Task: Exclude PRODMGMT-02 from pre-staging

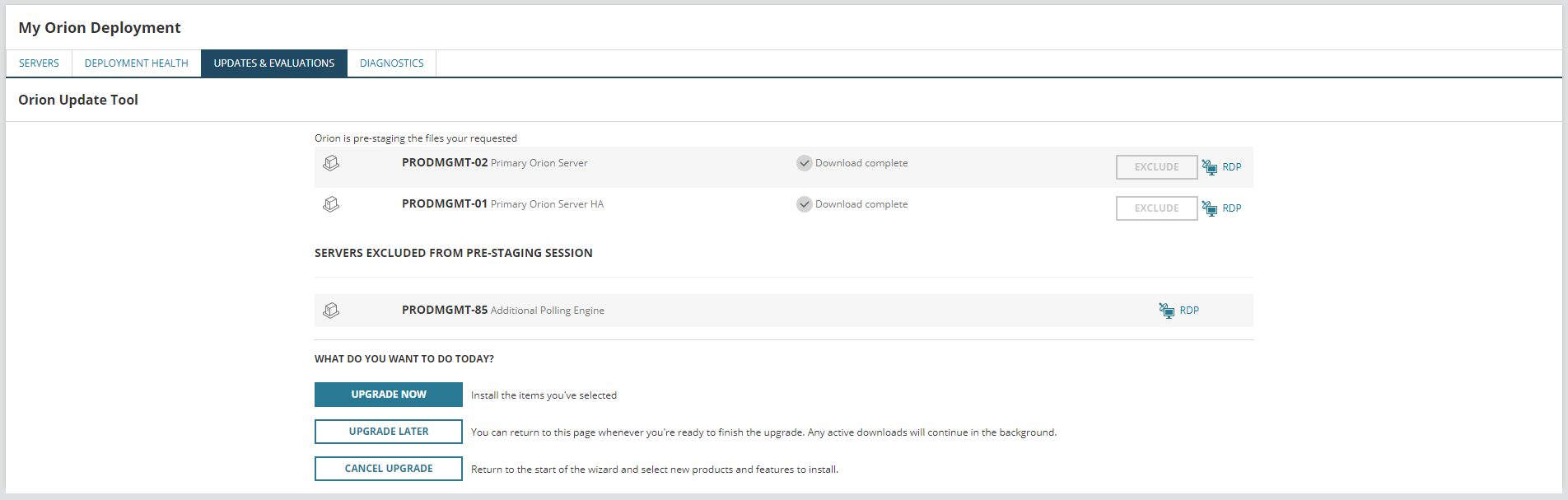Action: point(1156,167)
